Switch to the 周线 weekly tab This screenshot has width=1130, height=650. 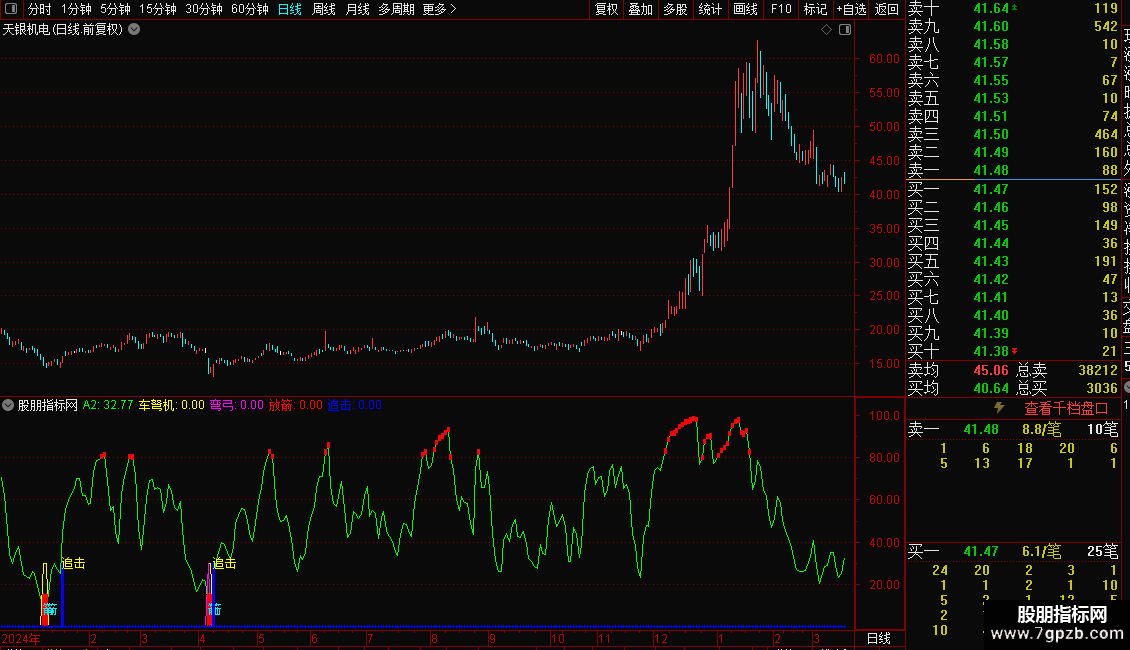click(324, 9)
